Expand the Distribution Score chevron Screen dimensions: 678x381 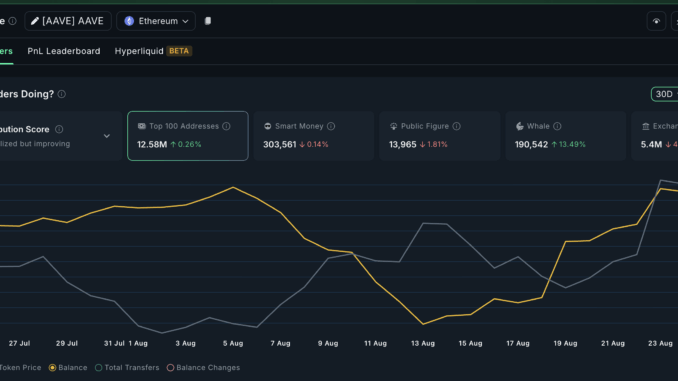point(106,136)
